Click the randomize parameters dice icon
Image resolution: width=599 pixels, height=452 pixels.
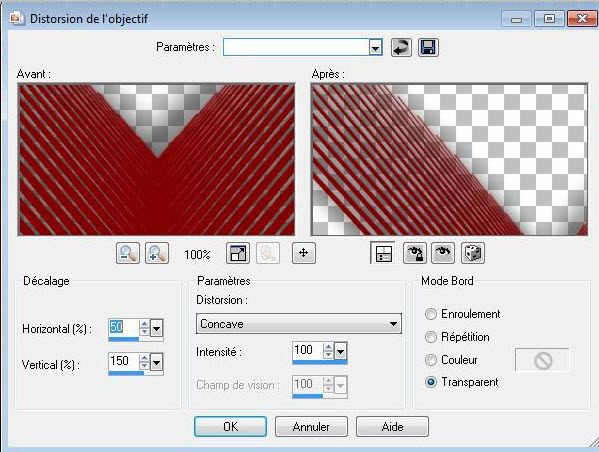point(473,253)
